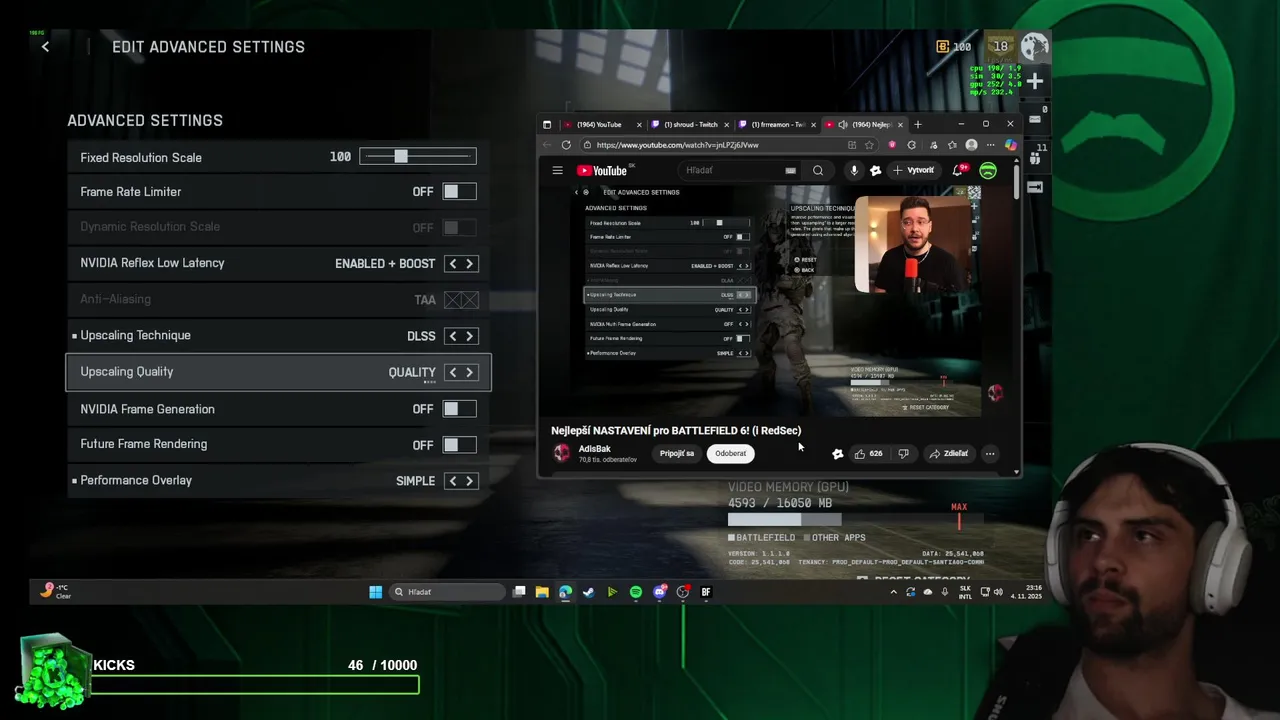This screenshot has width=1280, height=720.
Task: Switch to the shroud - Twitch tab
Action: click(690, 125)
